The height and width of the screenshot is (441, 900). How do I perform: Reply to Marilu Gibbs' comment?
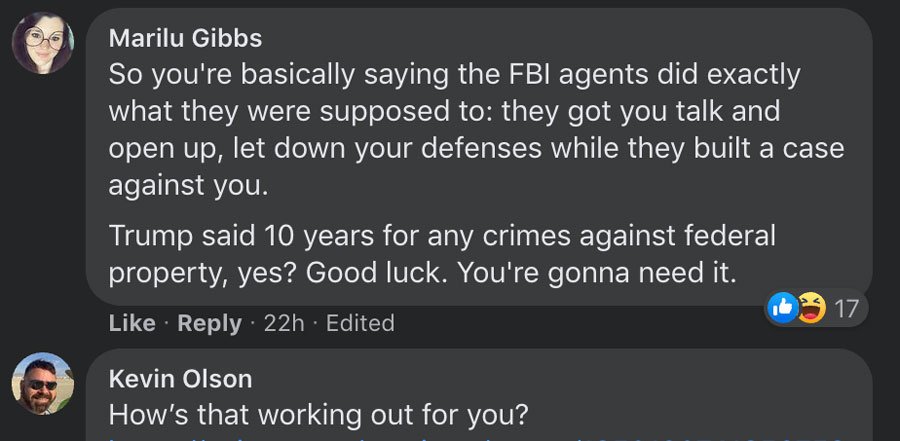210,323
